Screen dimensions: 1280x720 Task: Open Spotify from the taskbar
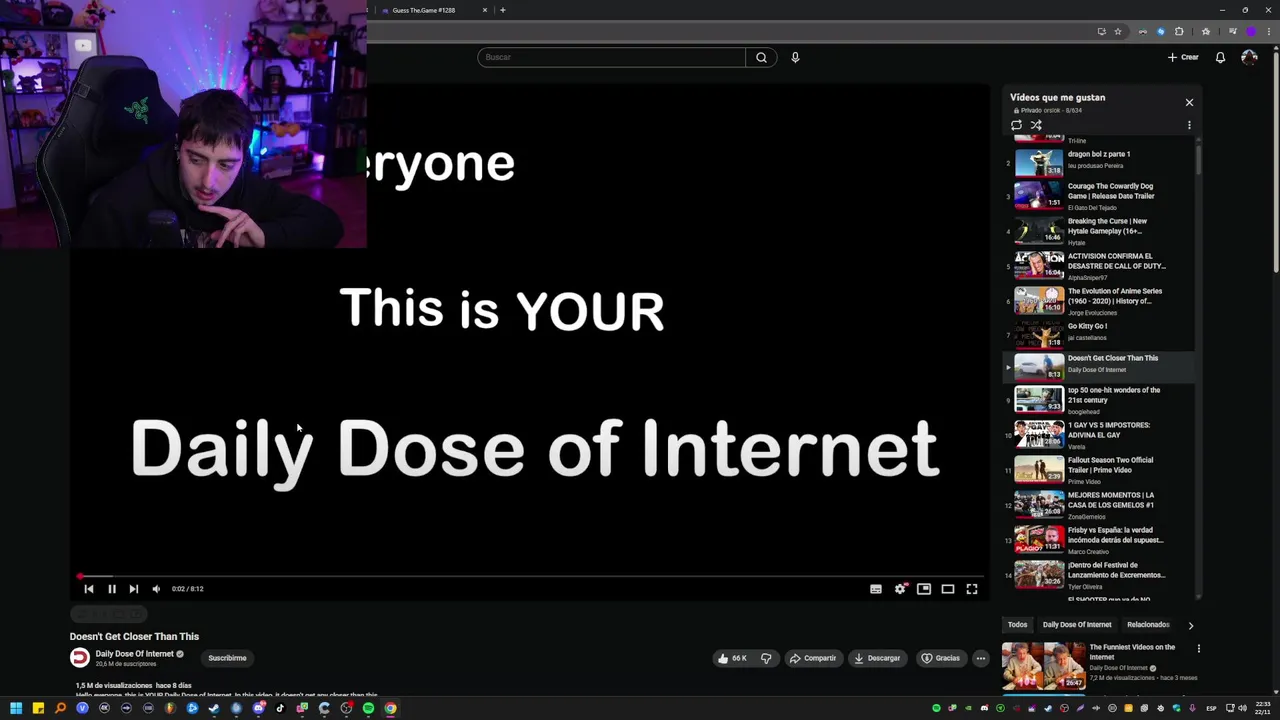point(368,708)
